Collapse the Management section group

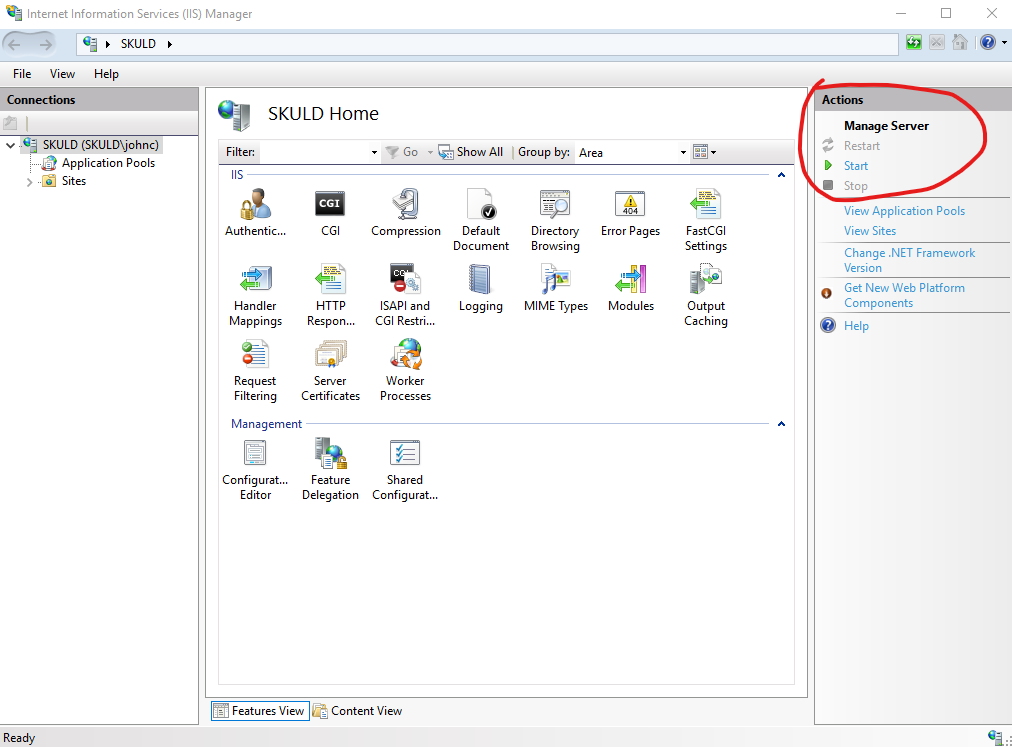point(781,424)
